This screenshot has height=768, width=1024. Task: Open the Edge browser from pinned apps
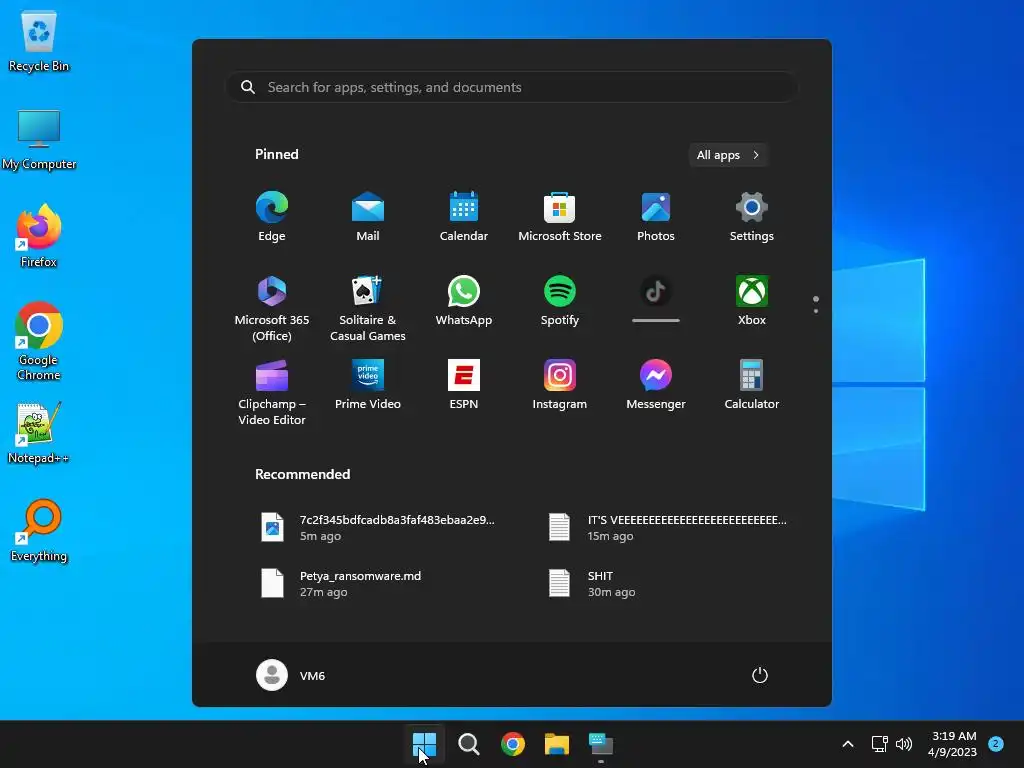point(272,217)
